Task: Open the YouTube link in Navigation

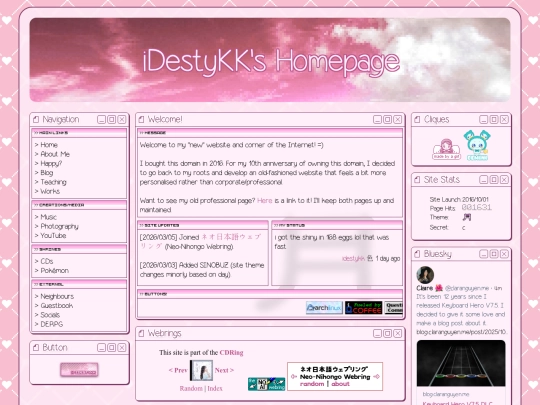Action: [x=53, y=236]
